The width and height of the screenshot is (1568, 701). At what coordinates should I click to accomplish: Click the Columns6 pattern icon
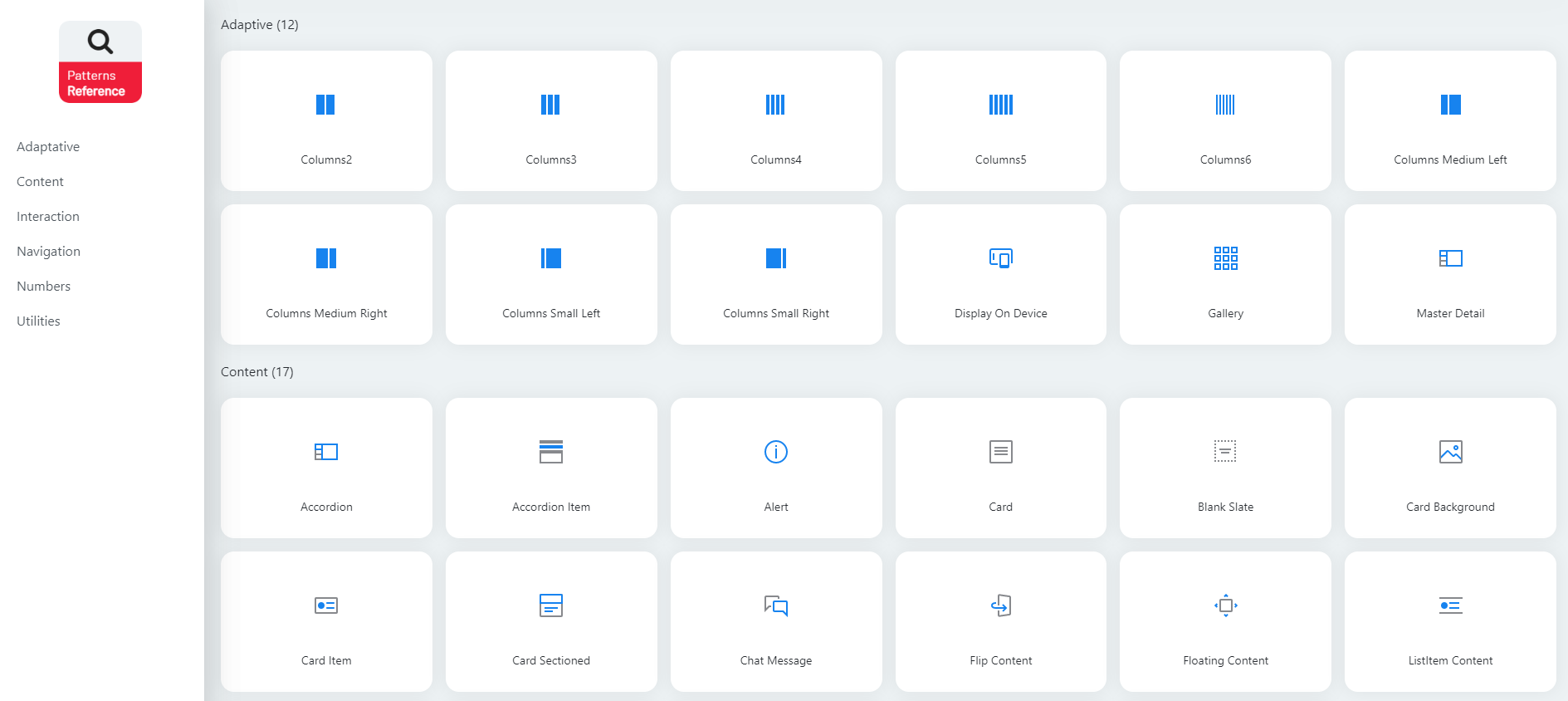tap(1225, 105)
